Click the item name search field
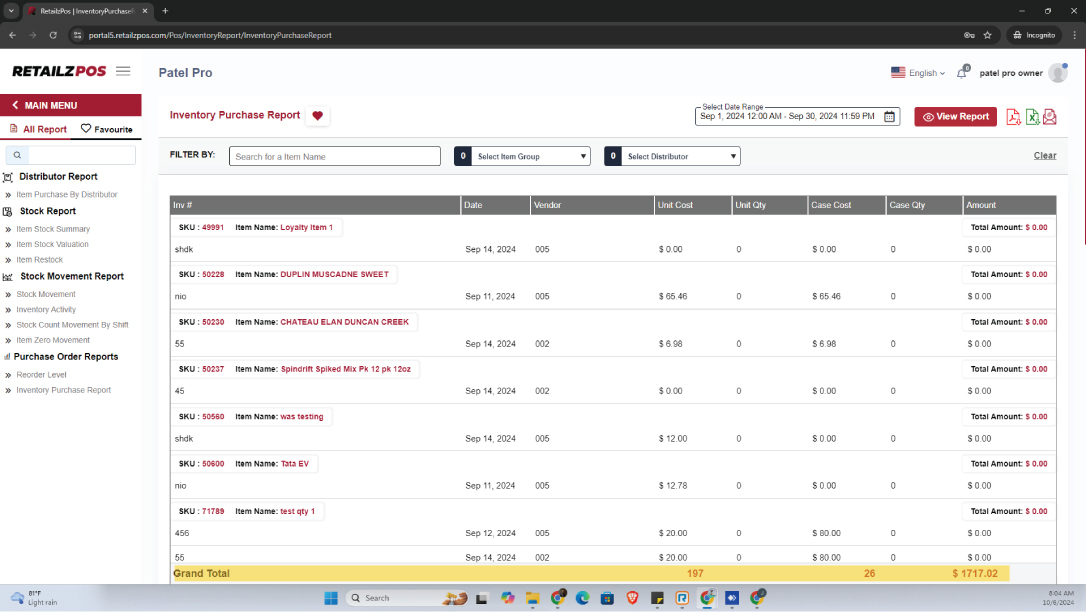The width and height of the screenshot is (1086, 612). 334,156
